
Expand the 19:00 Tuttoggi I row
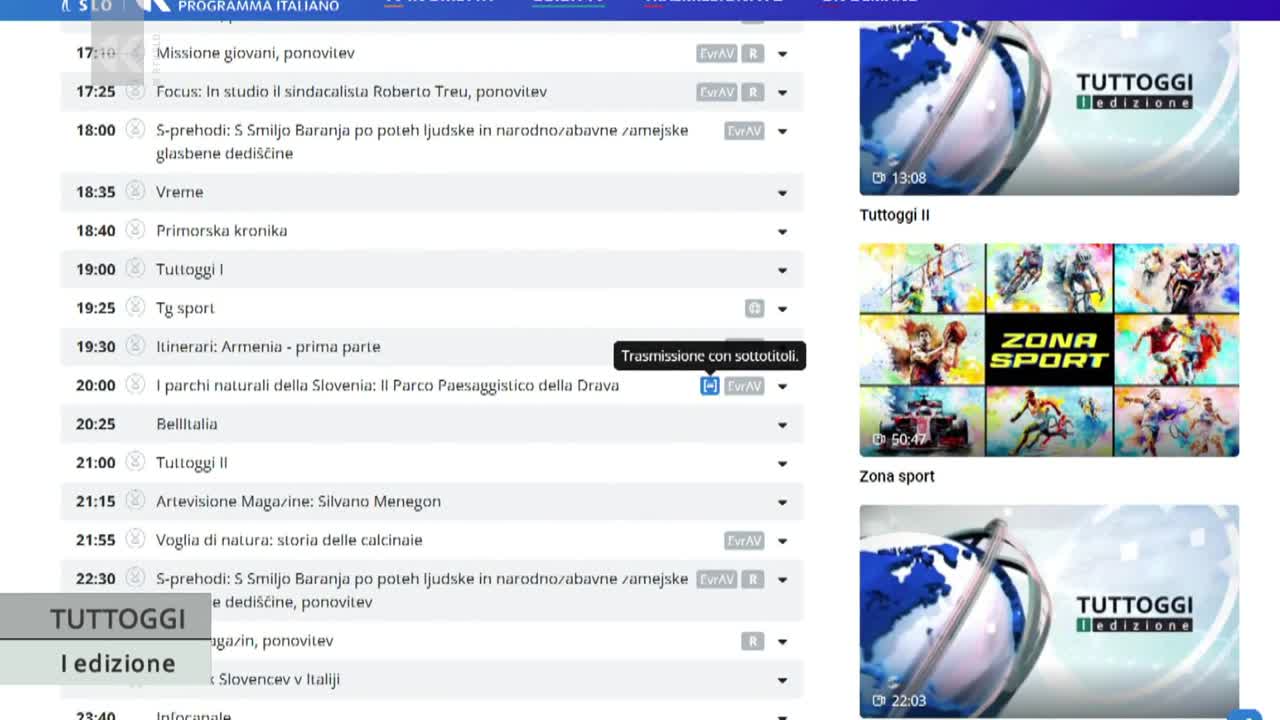[x=782, y=270]
